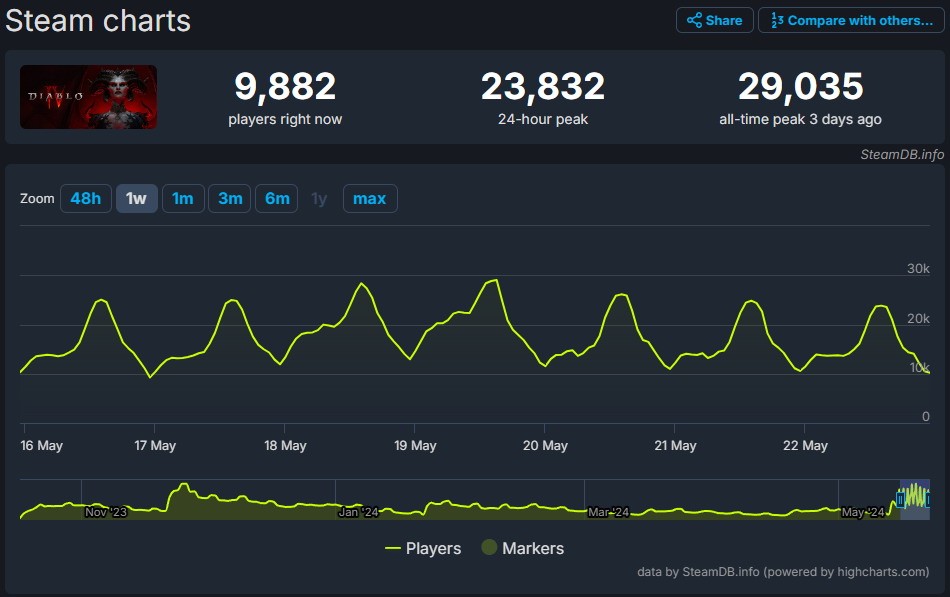Zoom chart to 6m
Viewport: 950px width, 597px height.
[277, 198]
